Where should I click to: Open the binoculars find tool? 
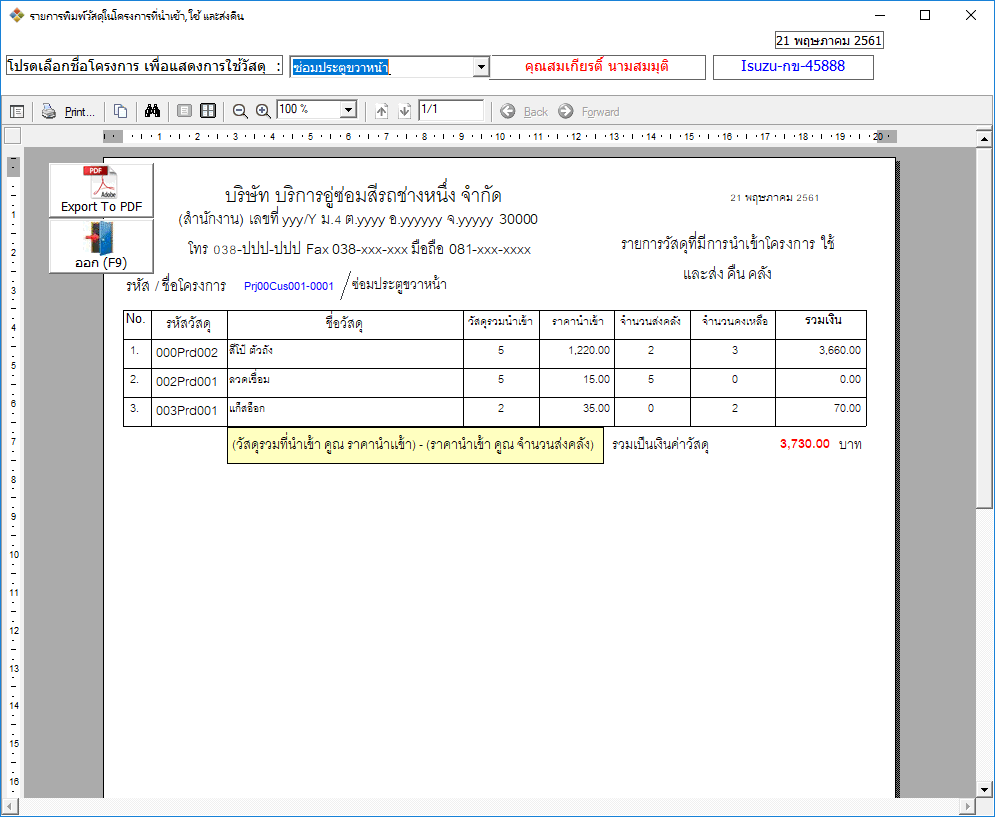pos(152,111)
